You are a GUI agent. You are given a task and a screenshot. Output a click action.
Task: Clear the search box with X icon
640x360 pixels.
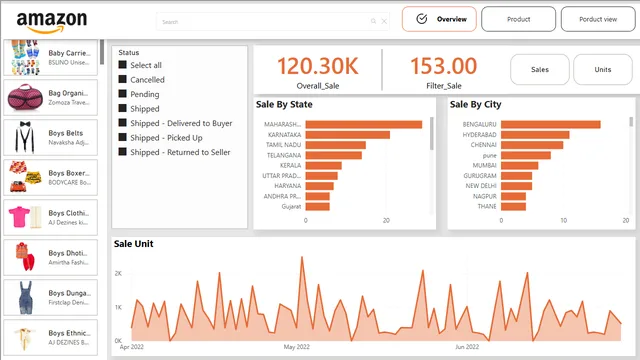[384, 21]
